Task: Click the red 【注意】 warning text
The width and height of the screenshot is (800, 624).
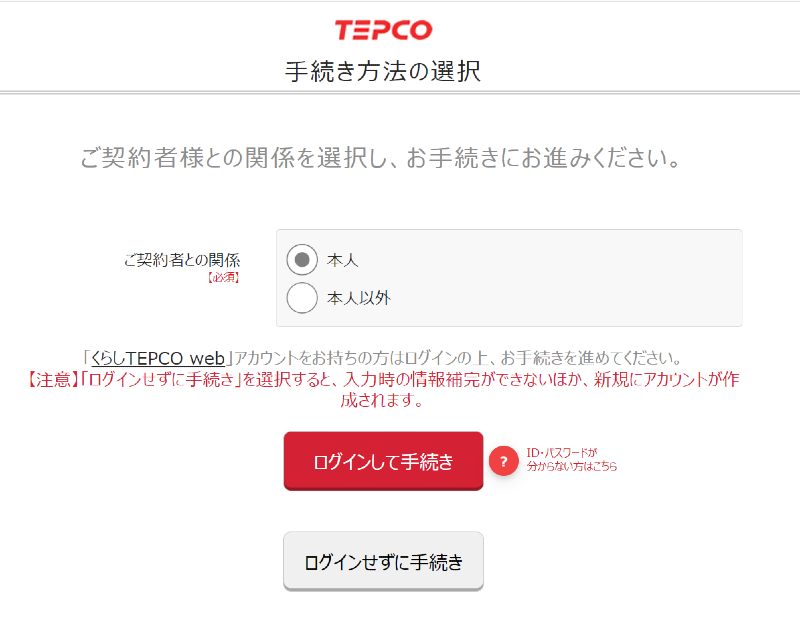Action: (49, 380)
